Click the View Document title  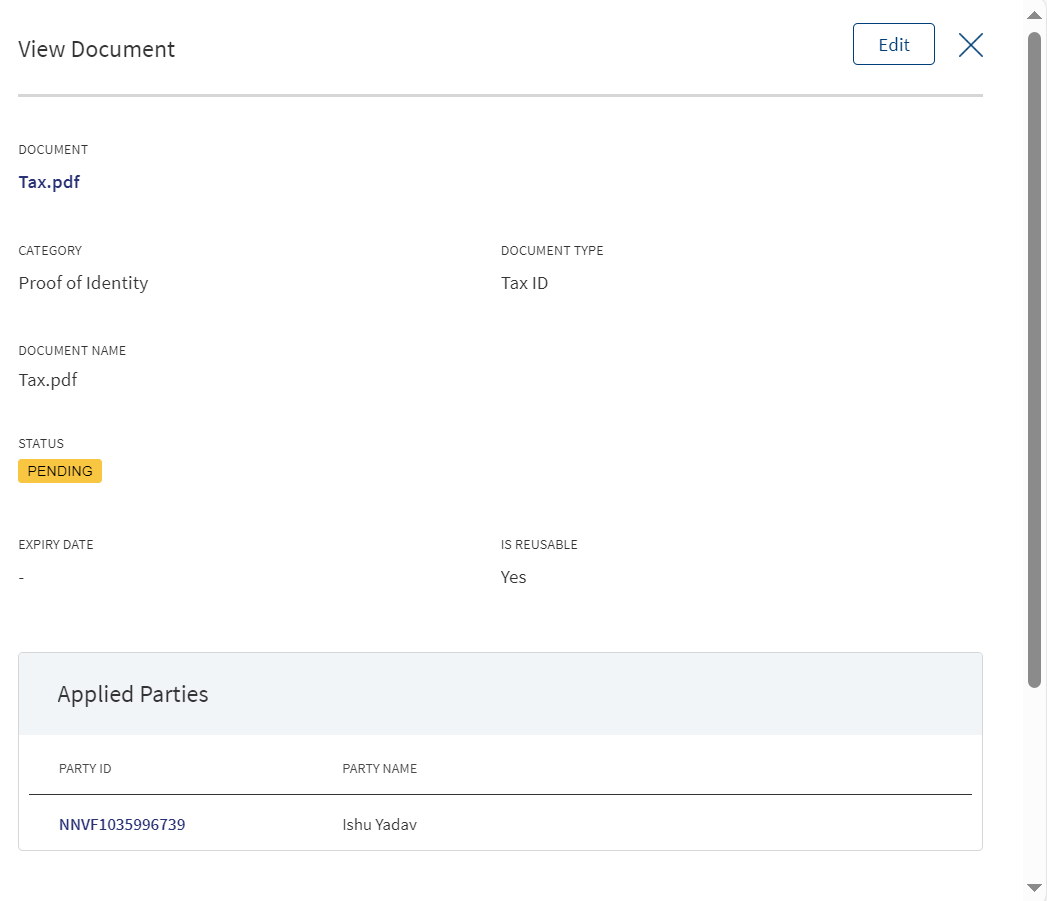96,49
